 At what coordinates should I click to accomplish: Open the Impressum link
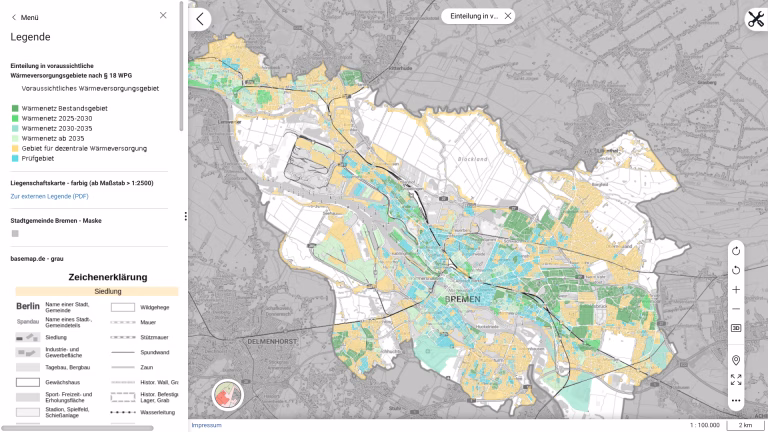click(206, 425)
